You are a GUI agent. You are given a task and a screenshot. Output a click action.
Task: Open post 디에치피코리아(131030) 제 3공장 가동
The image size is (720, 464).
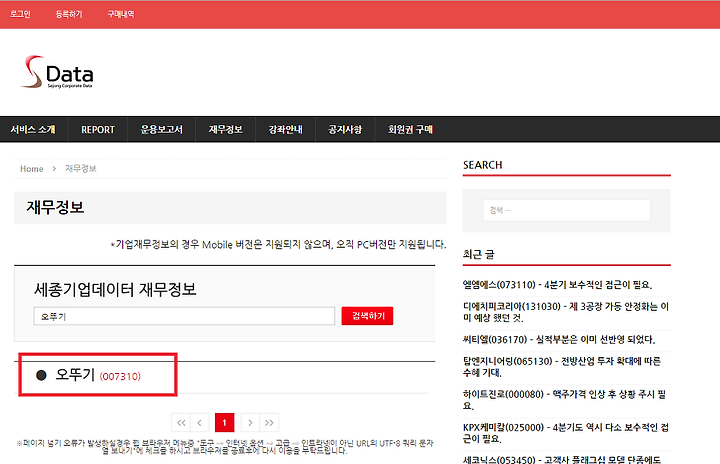coord(566,312)
